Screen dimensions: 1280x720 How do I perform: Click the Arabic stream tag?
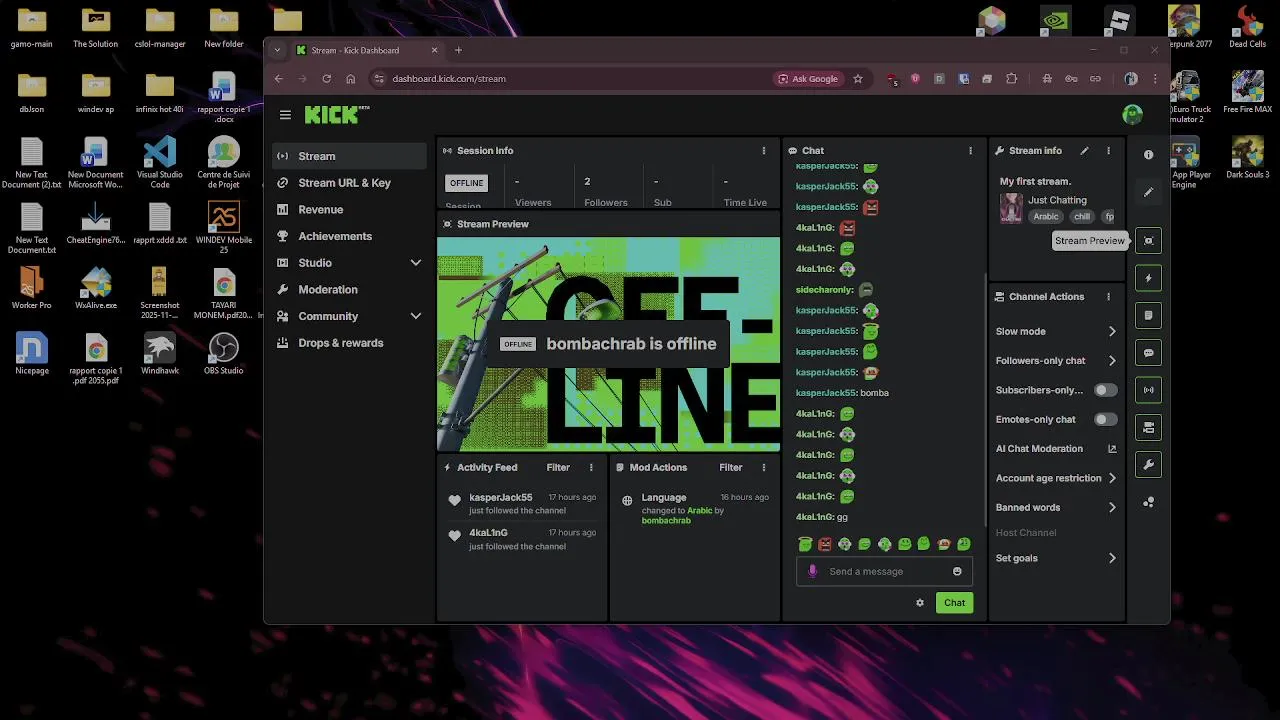[x=1046, y=217]
